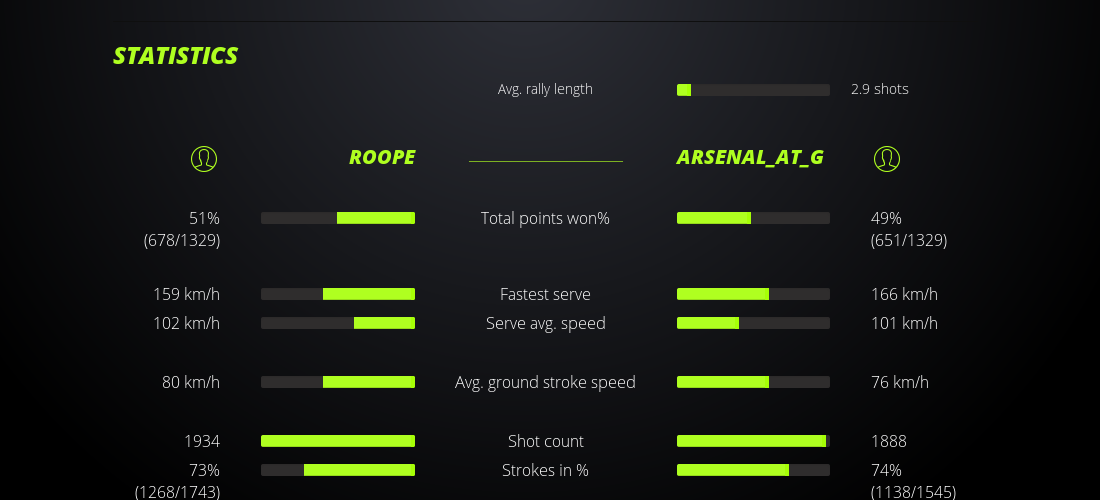Click ARSENAL_AT_G's Fastest serve bar
This screenshot has width=1100, height=500.
coord(753,294)
